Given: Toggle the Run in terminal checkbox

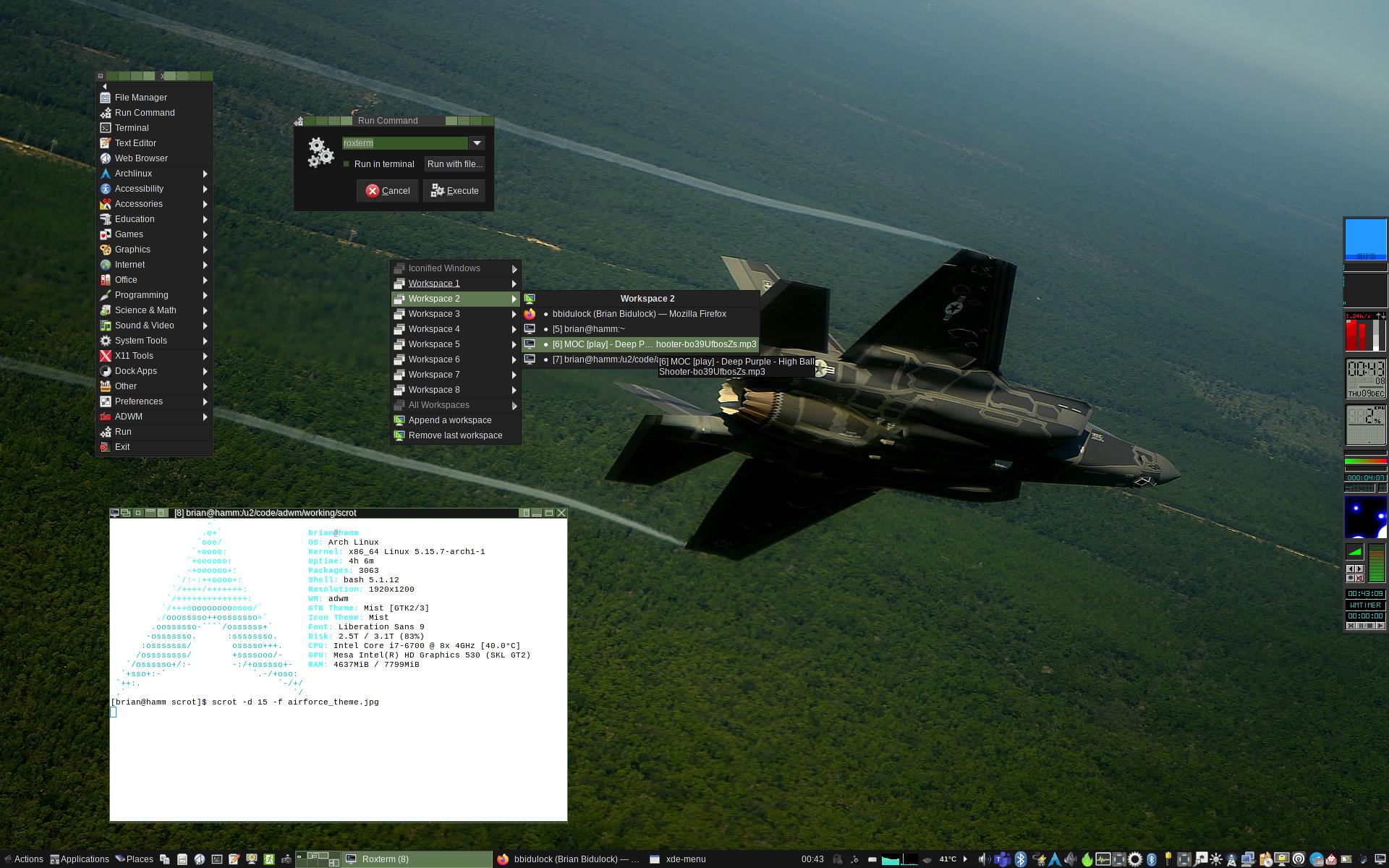Looking at the screenshot, I should [x=347, y=164].
